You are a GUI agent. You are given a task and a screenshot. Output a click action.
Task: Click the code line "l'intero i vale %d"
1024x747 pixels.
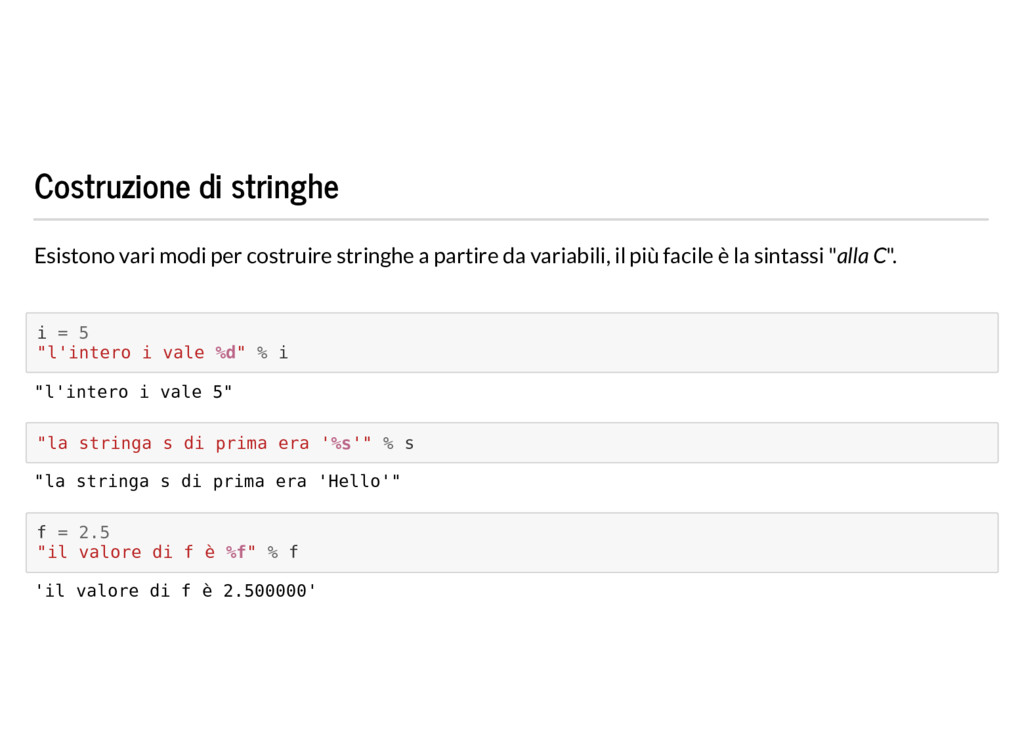click(162, 353)
